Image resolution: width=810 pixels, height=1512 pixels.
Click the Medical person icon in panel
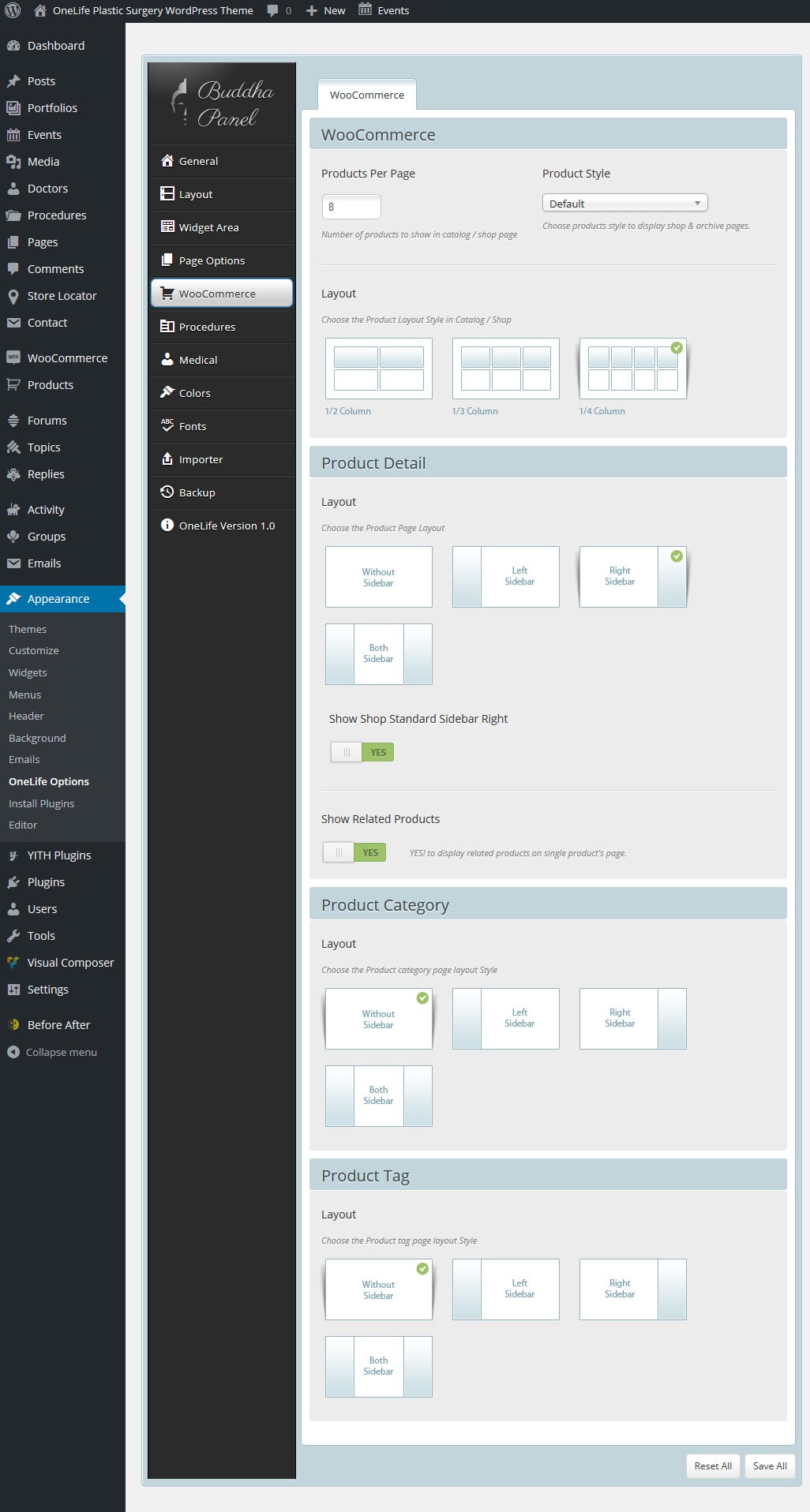pos(167,359)
